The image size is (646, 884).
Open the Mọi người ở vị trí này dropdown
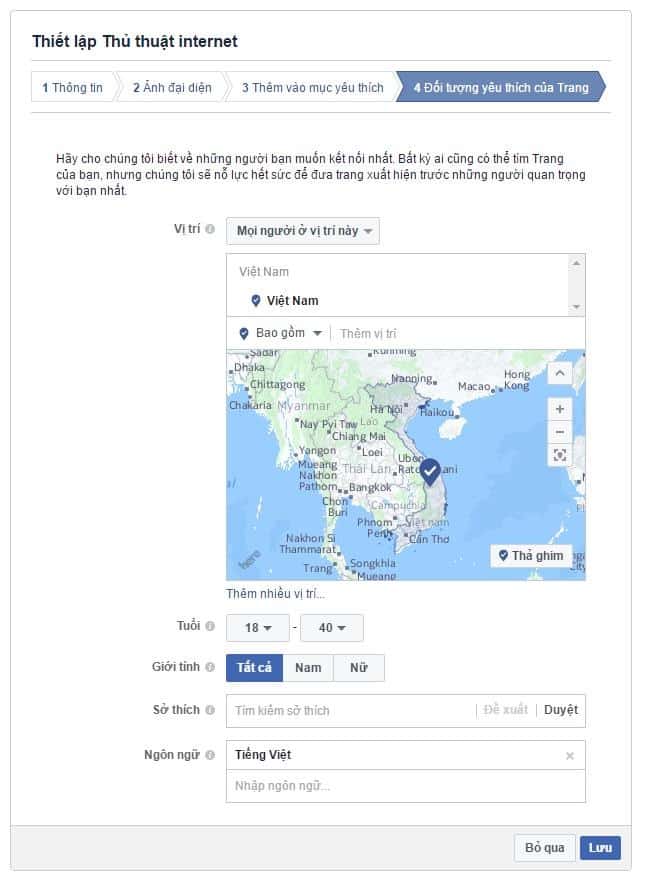point(303,231)
